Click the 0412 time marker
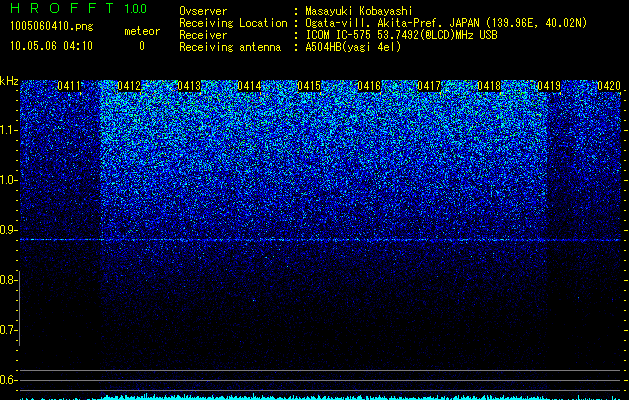 (x=129, y=86)
